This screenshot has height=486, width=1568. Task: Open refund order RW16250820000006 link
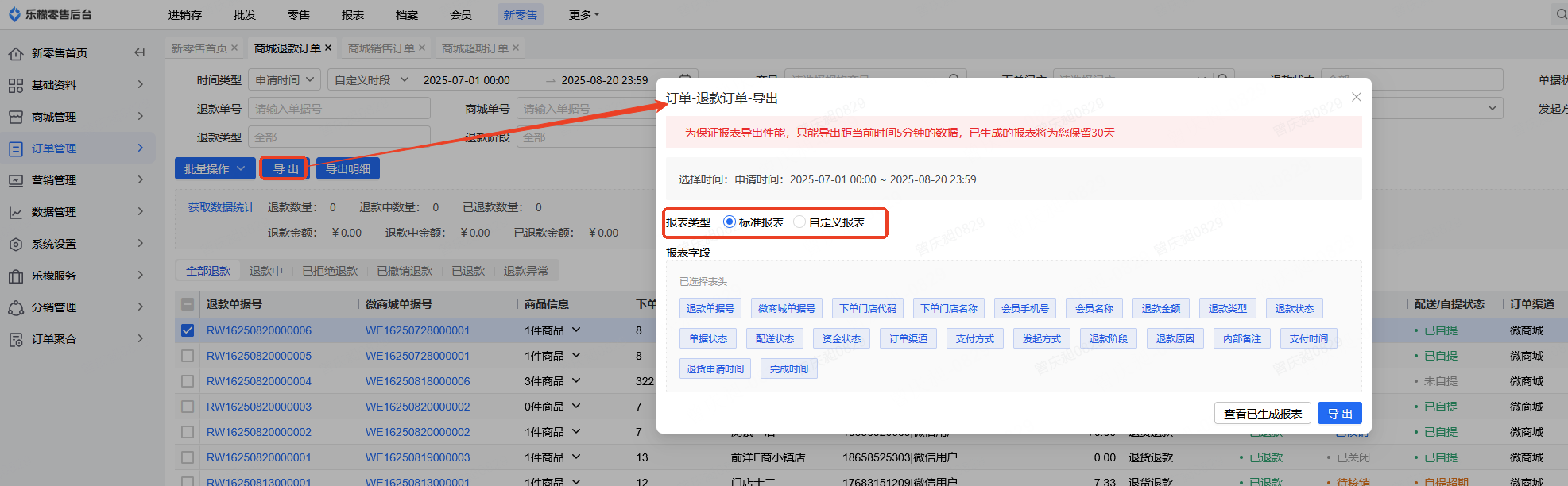tap(259, 330)
